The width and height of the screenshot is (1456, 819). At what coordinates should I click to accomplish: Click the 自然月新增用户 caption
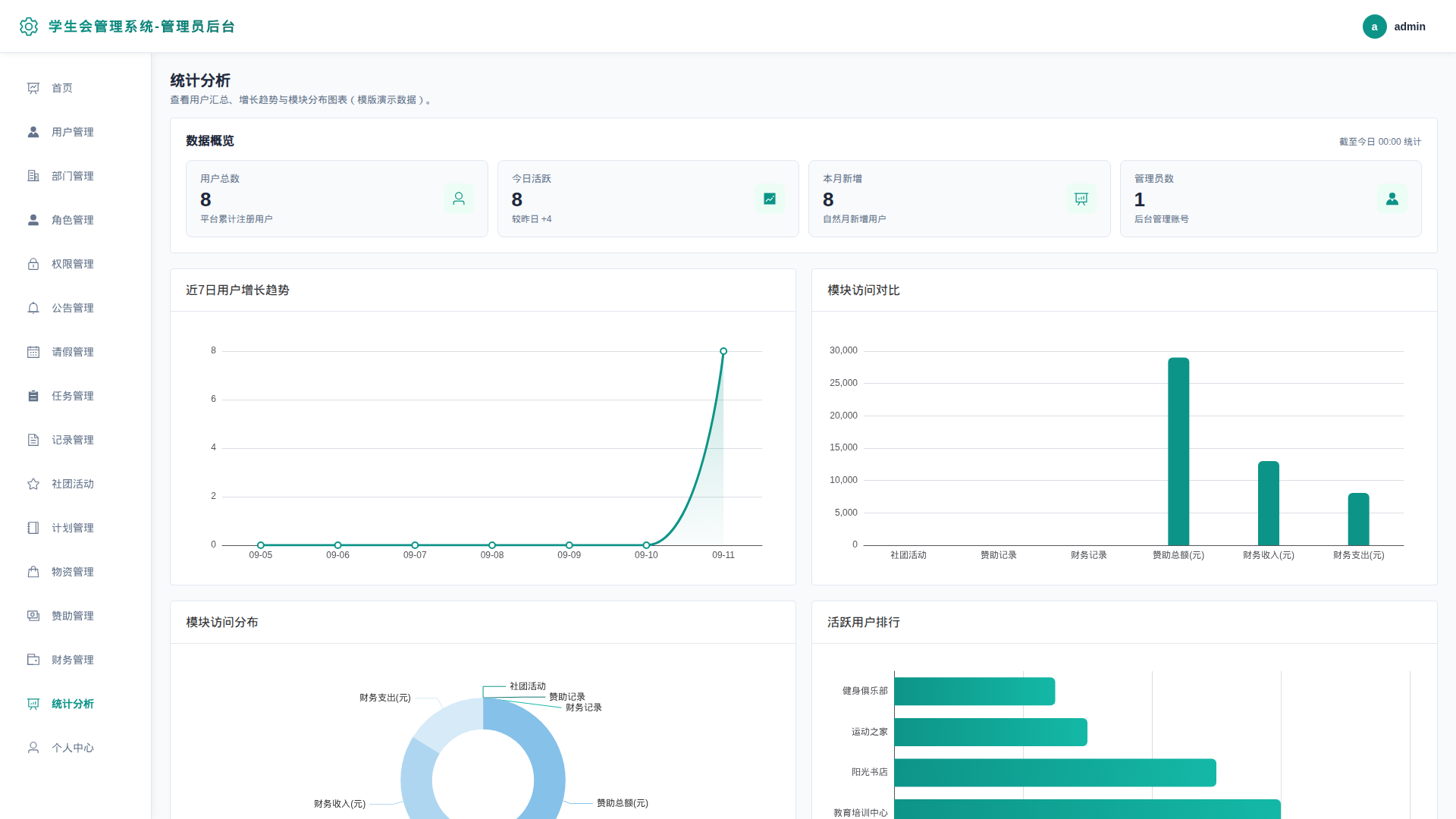855,219
